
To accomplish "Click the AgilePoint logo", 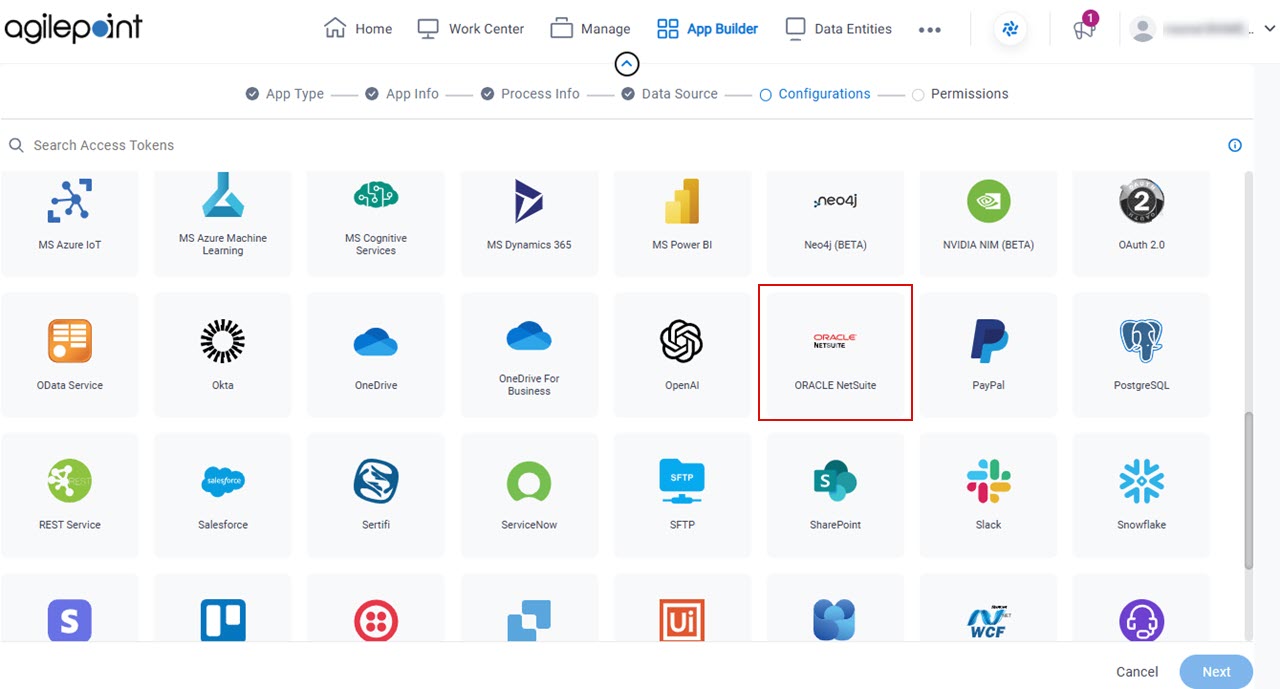I will click(x=73, y=28).
